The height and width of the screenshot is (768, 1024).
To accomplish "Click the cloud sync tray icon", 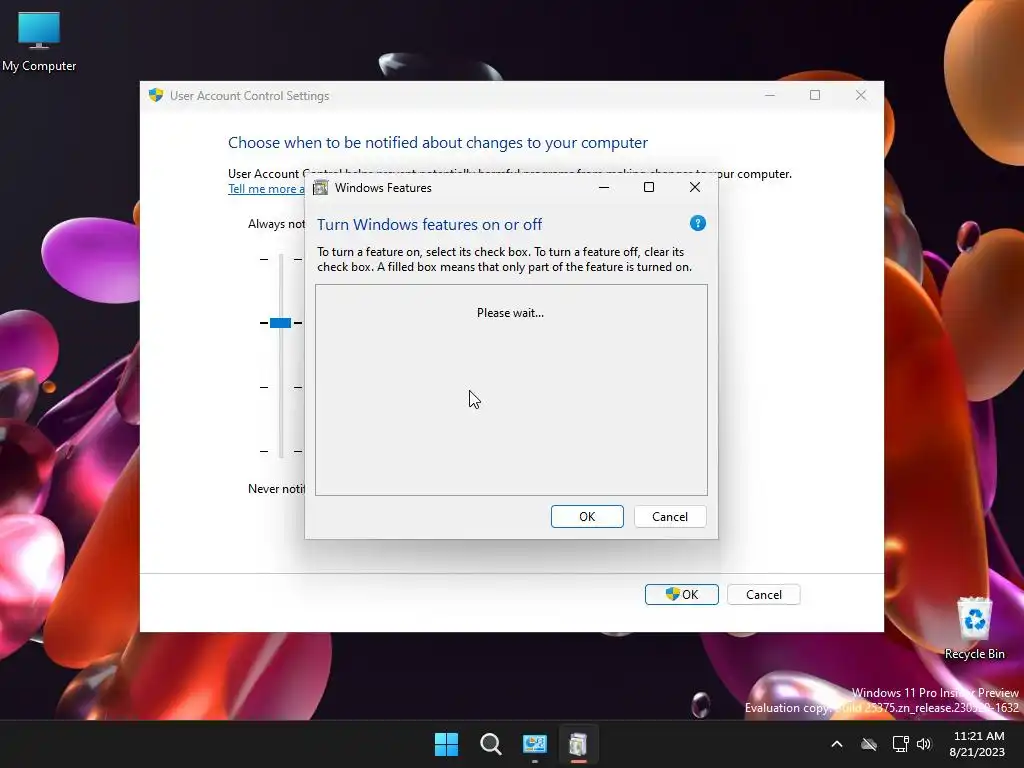I will [x=869, y=744].
